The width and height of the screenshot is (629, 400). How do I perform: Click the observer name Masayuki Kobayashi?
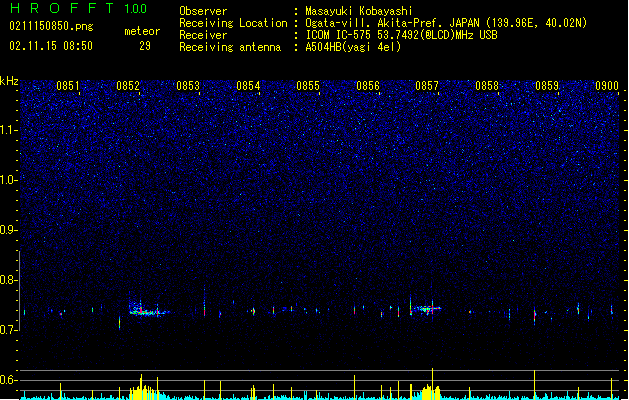(x=359, y=11)
